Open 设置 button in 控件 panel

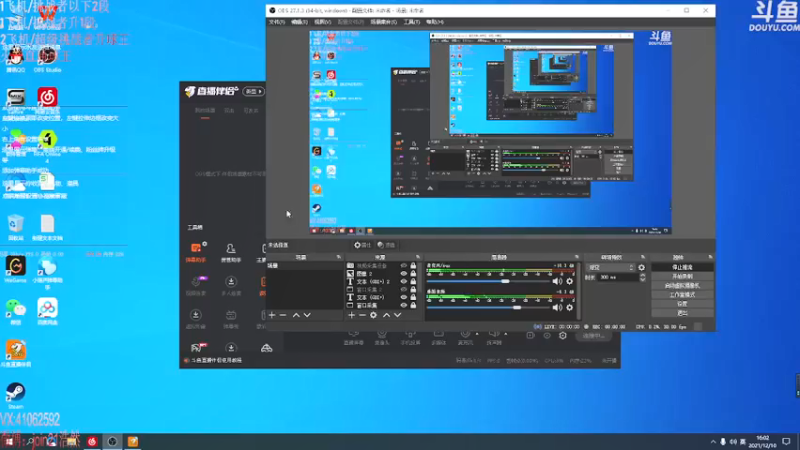tap(682, 304)
